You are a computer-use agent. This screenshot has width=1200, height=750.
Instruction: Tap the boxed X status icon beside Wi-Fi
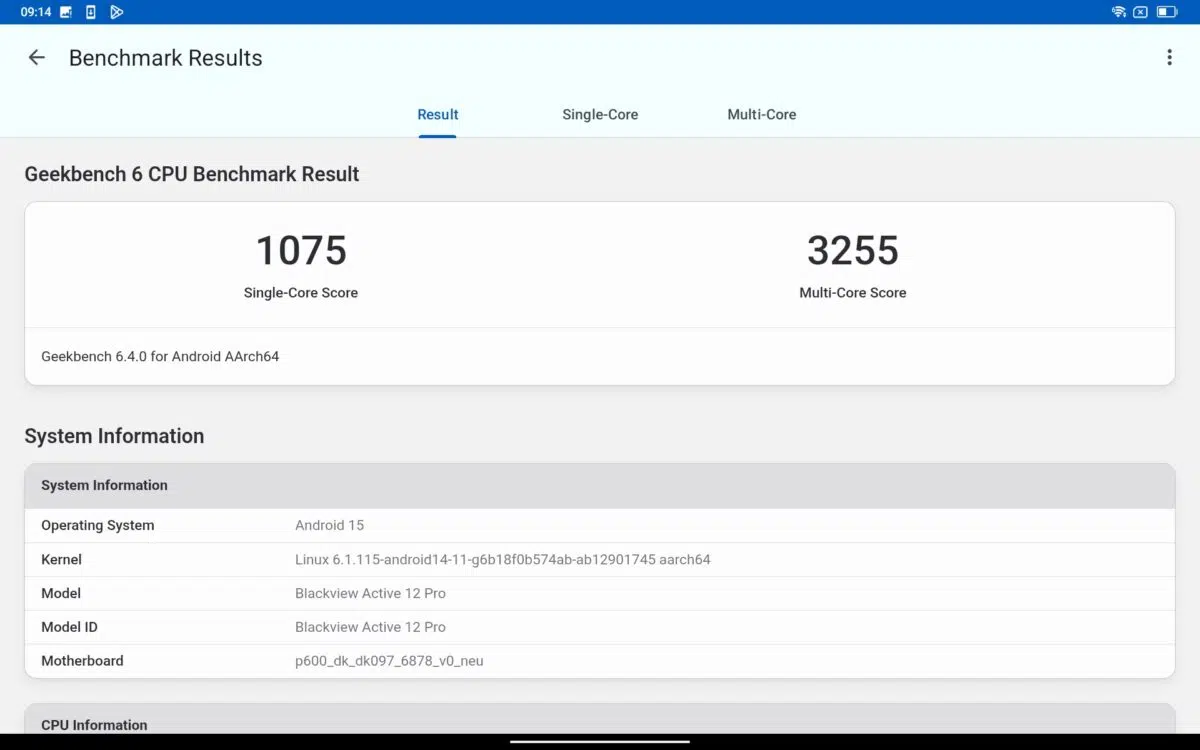pos(1141,12)
